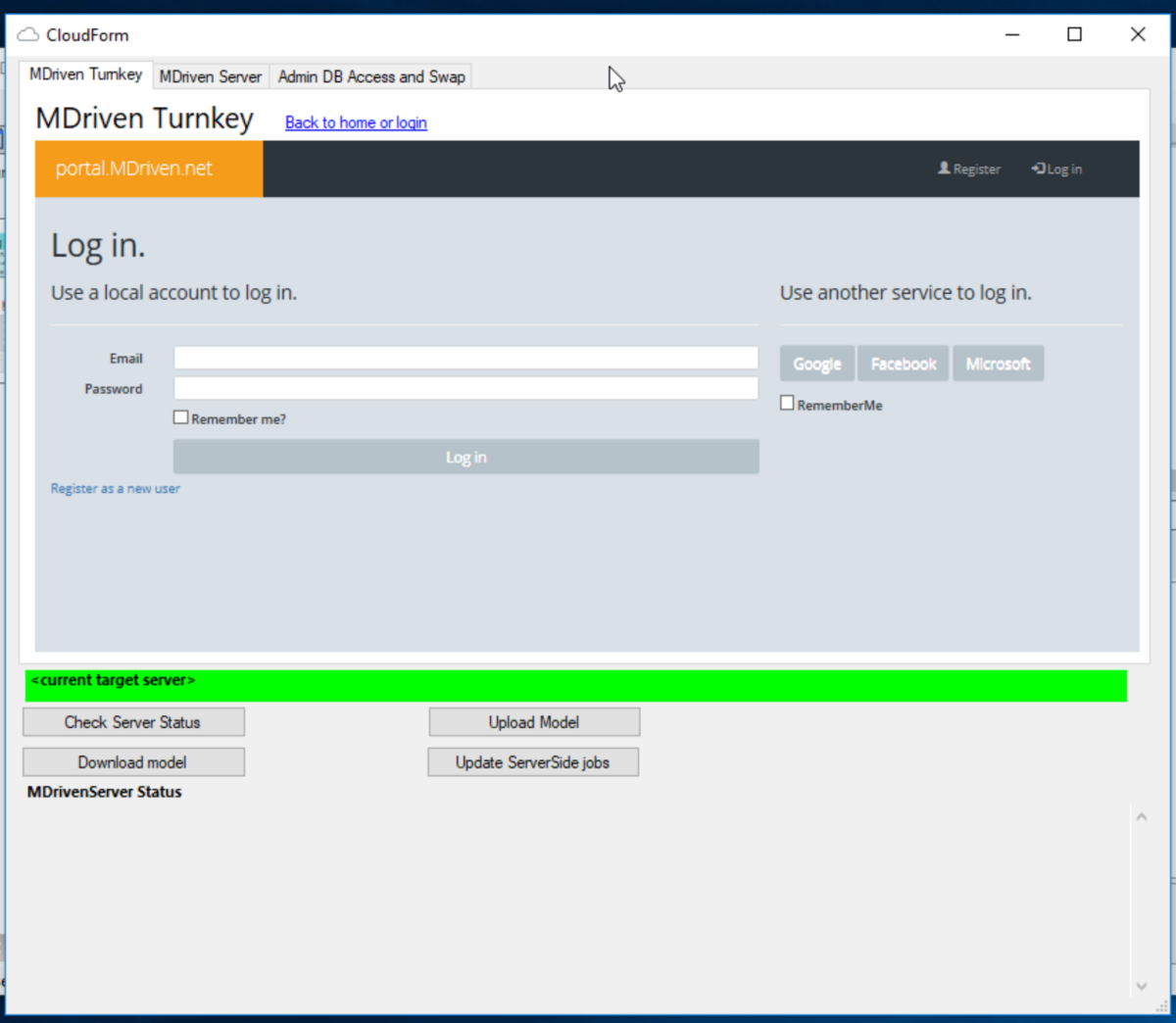Open Admin DB Access and Swap tab
The image size is (1176, 1023).
pyautogui.click(x=371, y=76)
